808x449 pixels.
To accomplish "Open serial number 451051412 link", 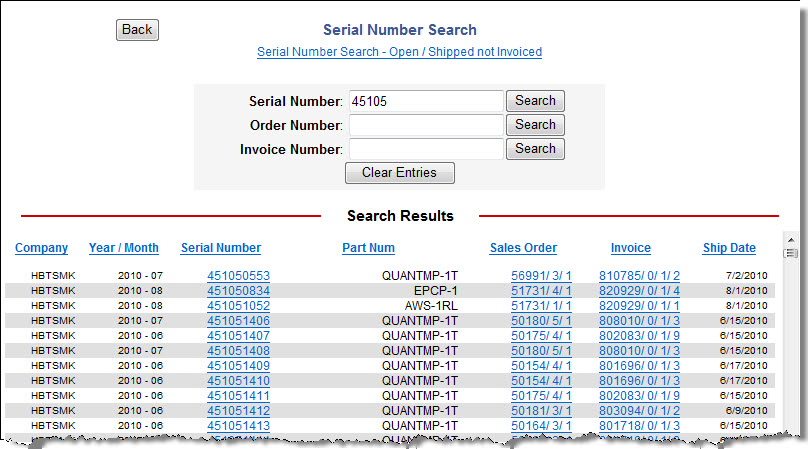I will point(238,411).
